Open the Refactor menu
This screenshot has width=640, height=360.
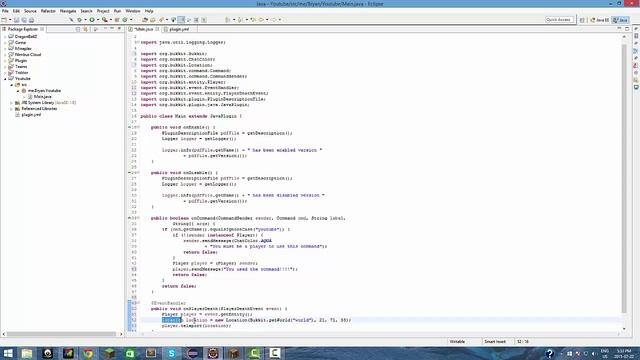(x=48, y=11)
